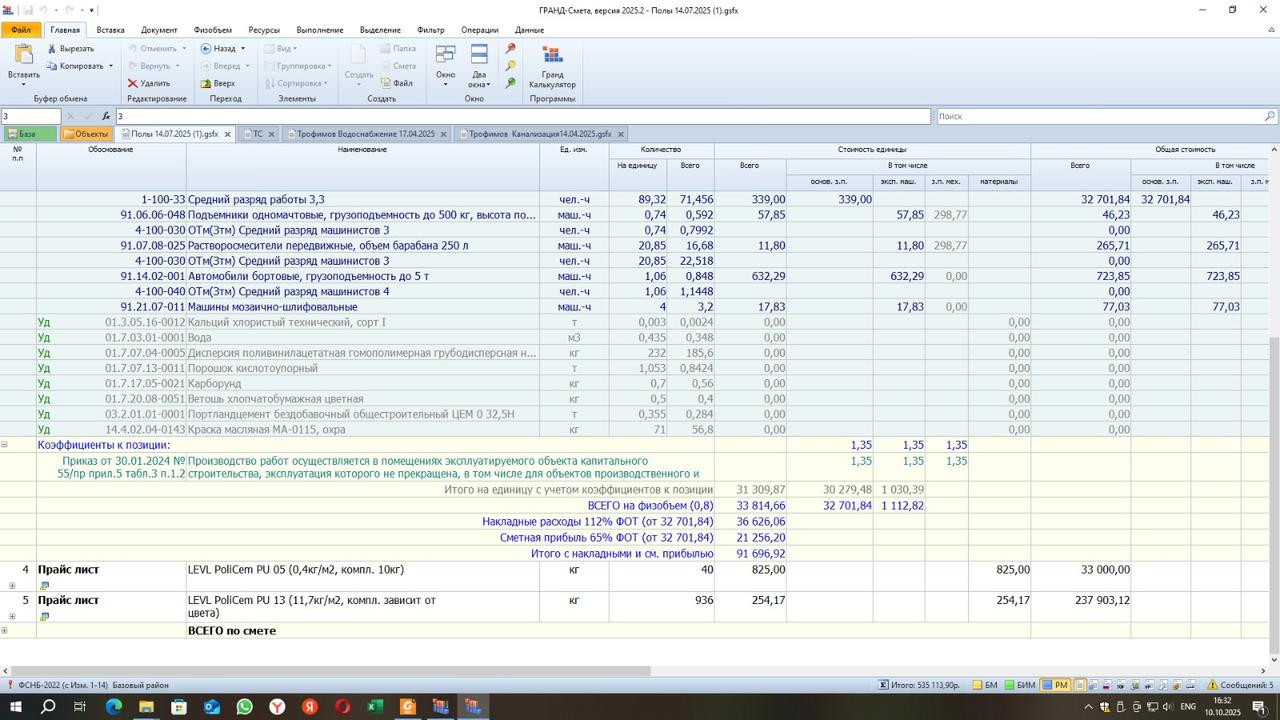This screenshot has height=720, width=1280.
Task: Click the red pin icon in ribbon
Action: click(x=510, y=49)
